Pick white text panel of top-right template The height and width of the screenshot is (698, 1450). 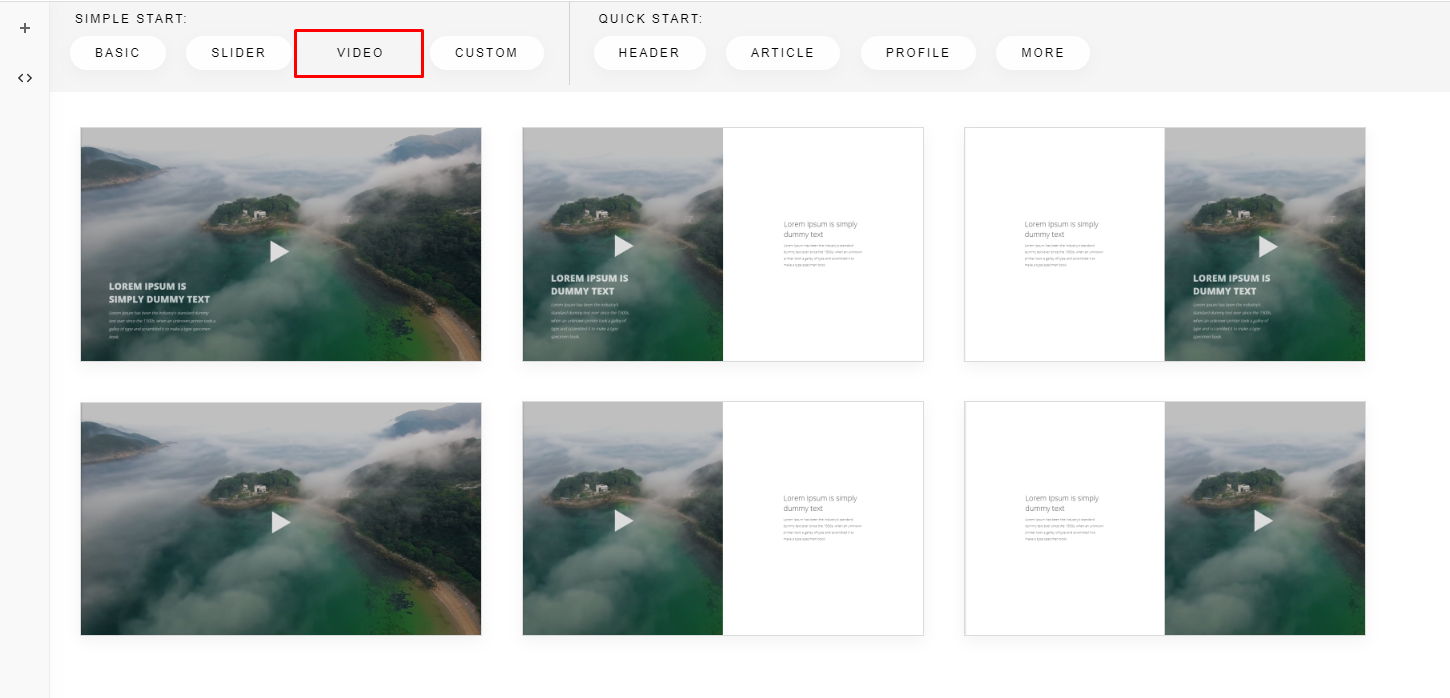tap(1064, 244)
